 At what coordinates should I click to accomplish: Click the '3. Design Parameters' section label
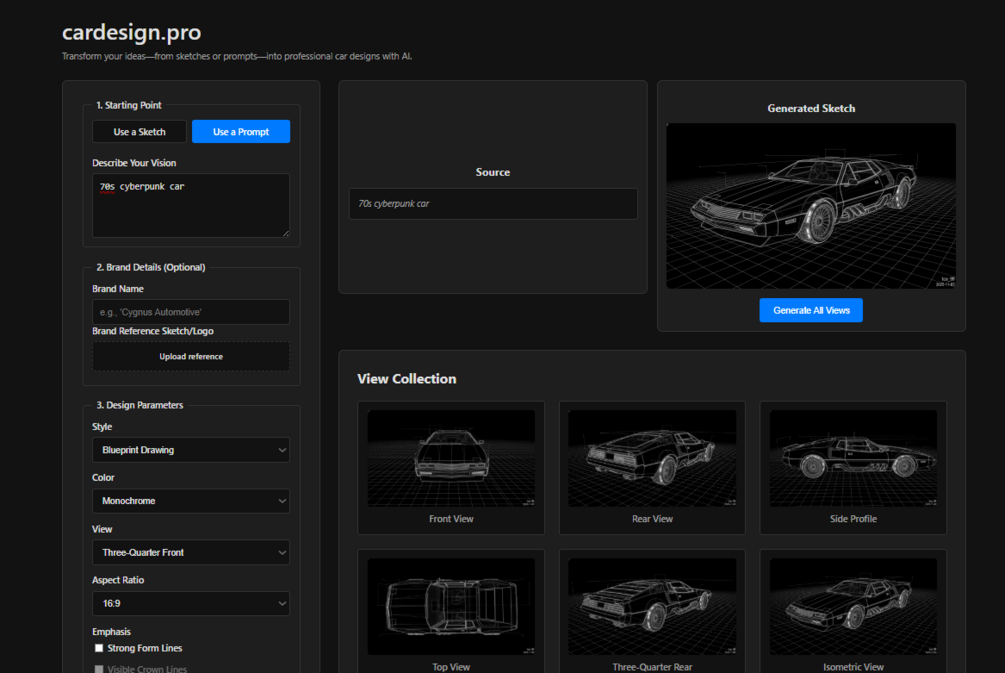click(140, 405)
